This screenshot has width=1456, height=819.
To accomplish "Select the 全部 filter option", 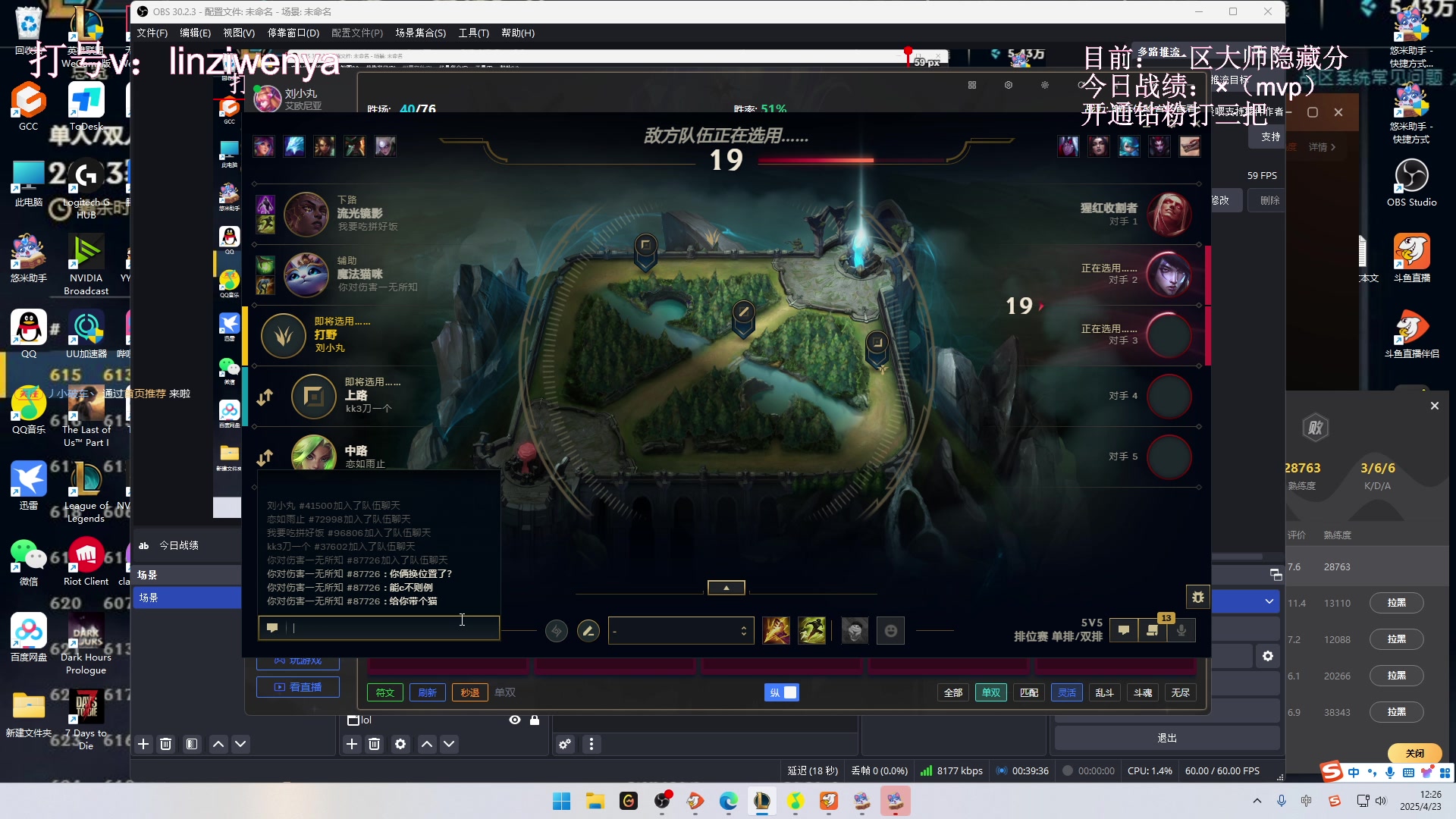I will tap(953, 692).
